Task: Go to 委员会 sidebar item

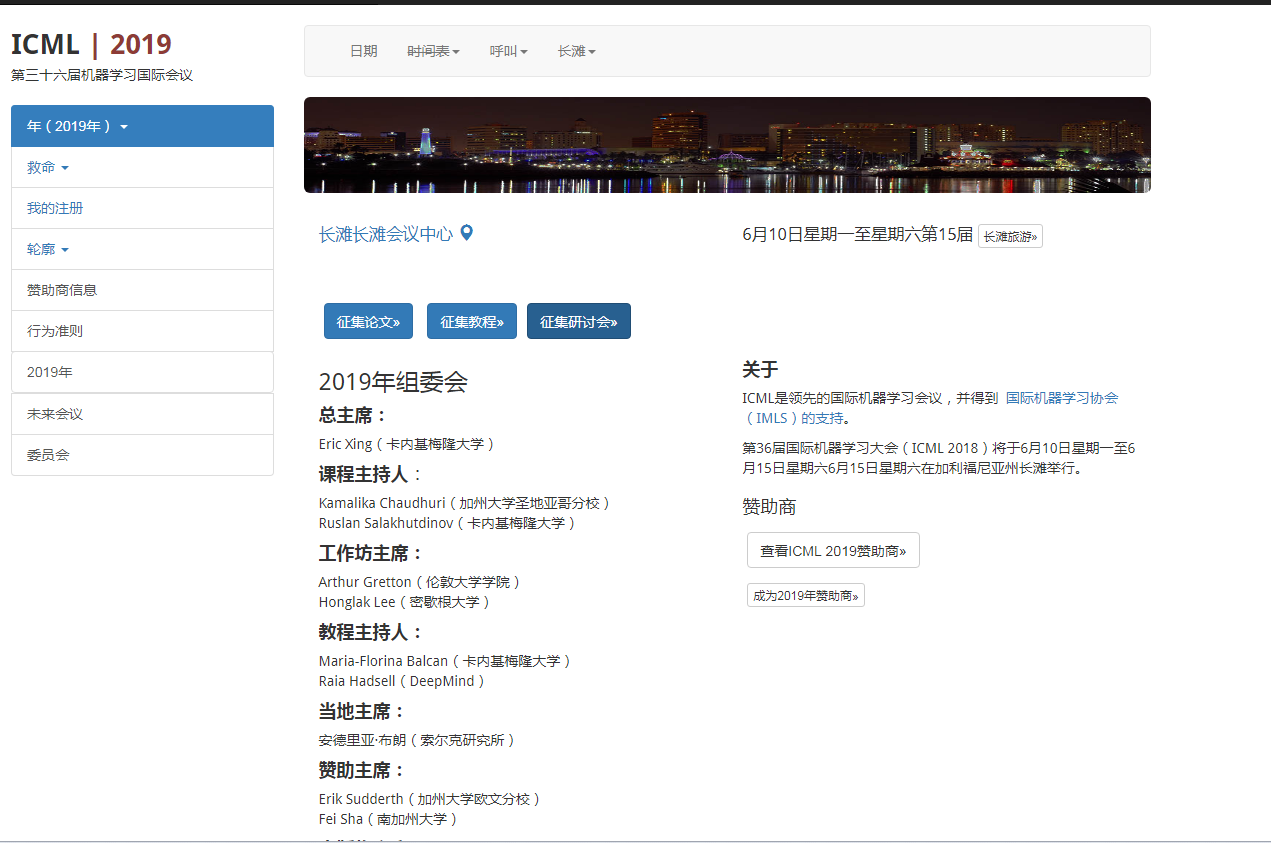Action: click(142, 455)
